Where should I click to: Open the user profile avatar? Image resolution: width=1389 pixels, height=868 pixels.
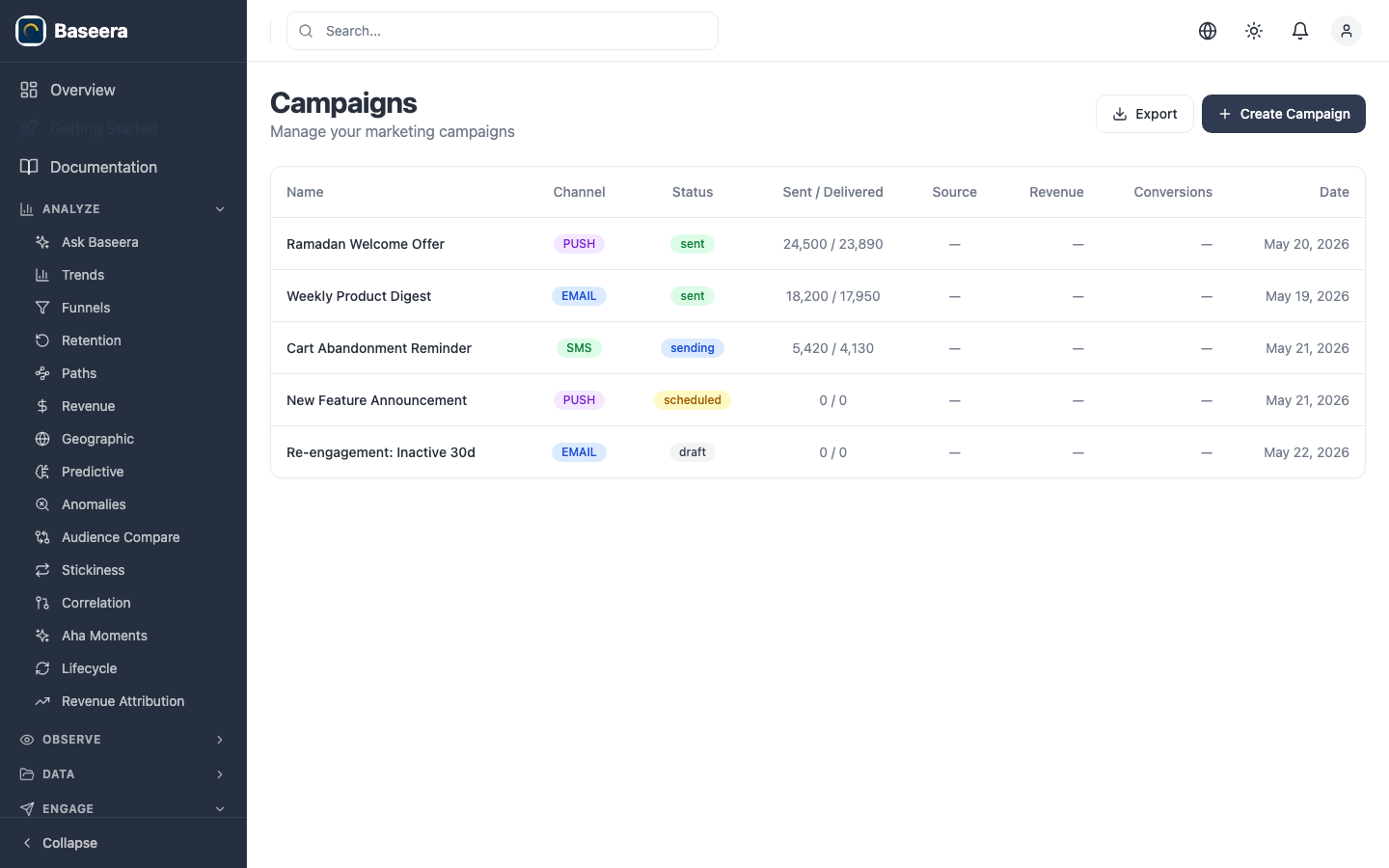1347,31
